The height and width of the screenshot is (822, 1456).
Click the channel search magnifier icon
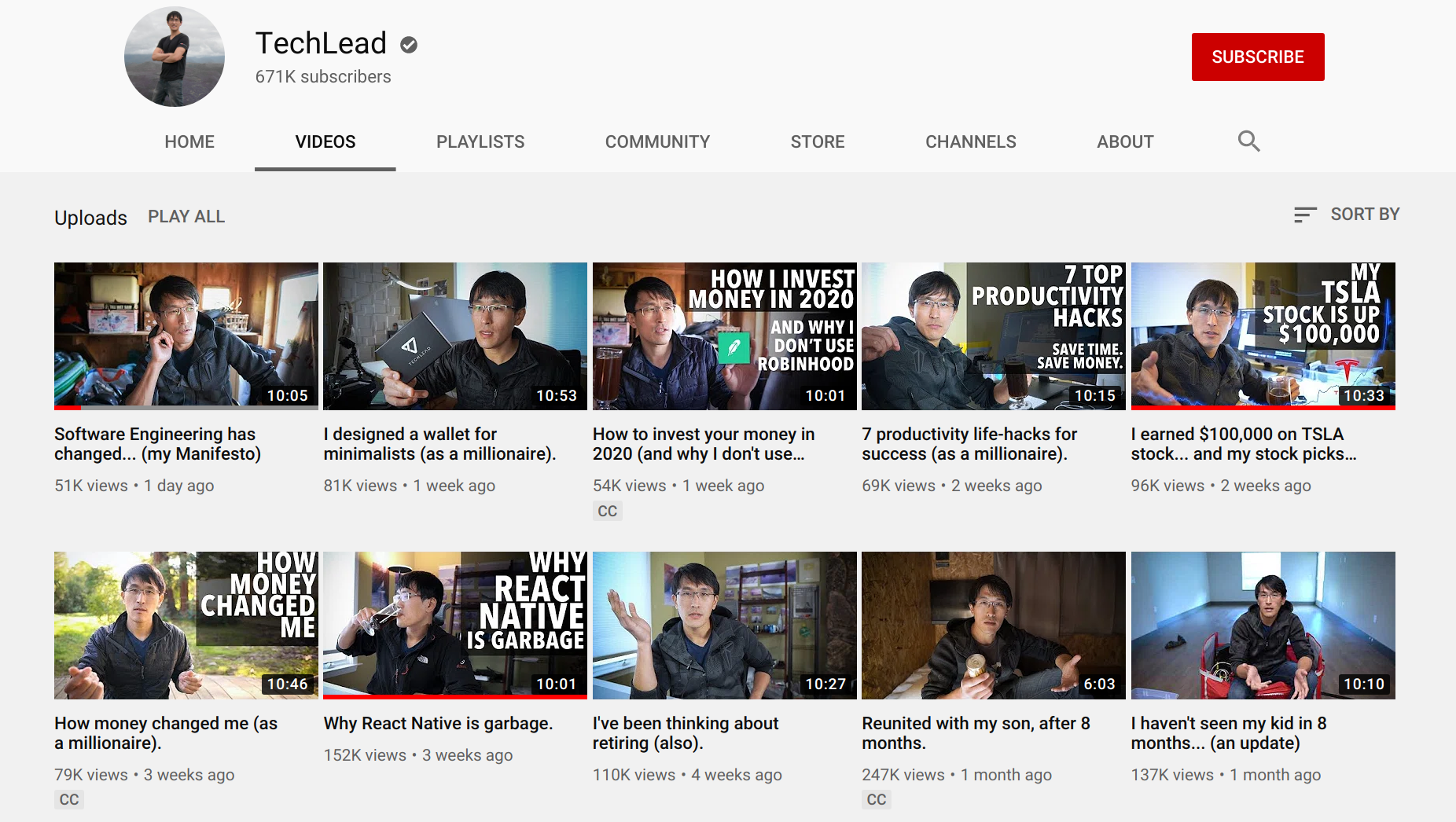[1248, 141]
